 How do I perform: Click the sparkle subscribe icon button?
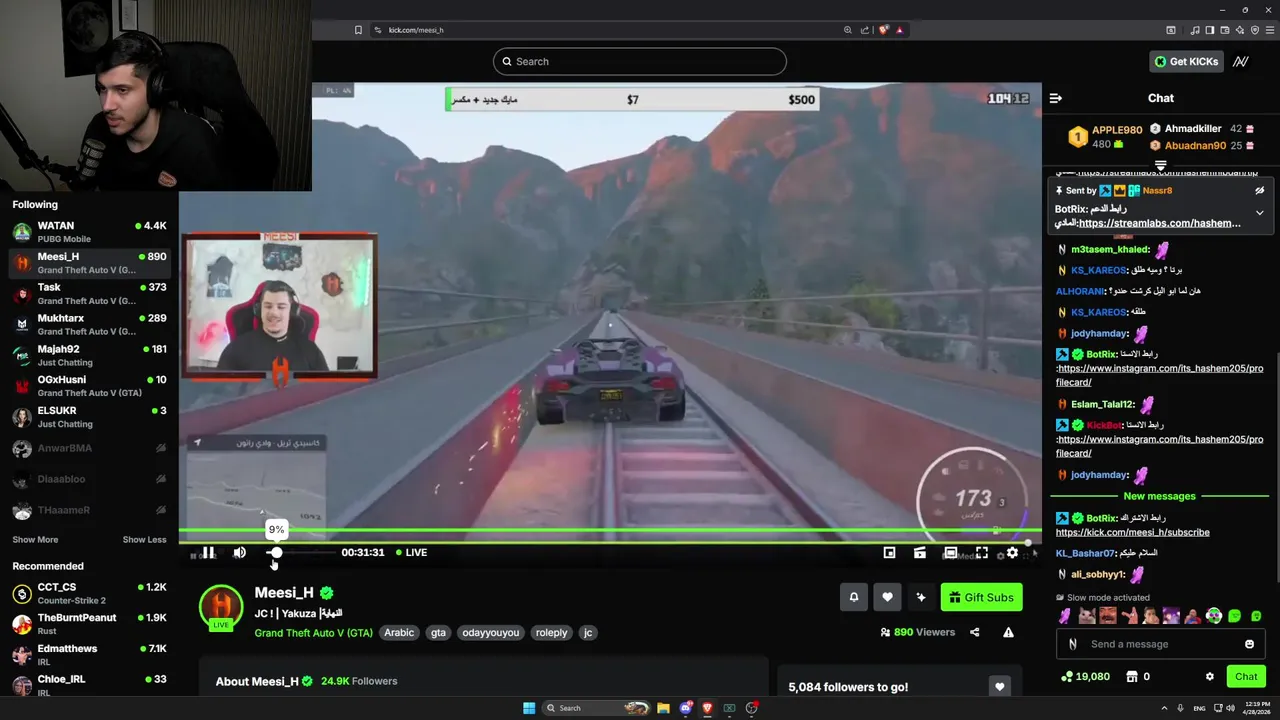921,597
